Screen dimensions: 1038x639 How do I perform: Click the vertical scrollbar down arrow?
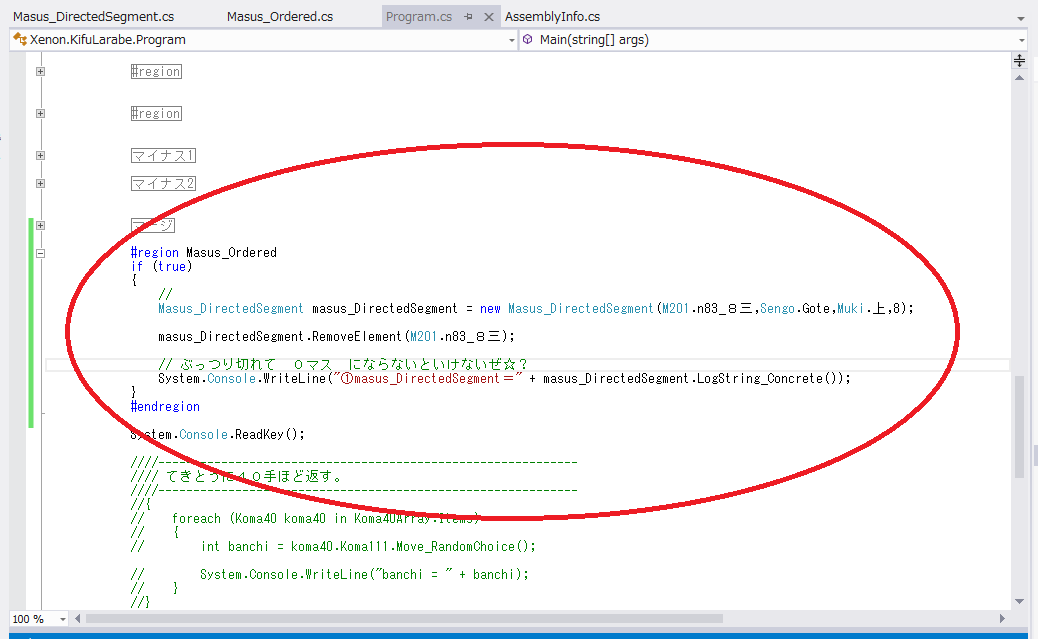[1019, 601]
